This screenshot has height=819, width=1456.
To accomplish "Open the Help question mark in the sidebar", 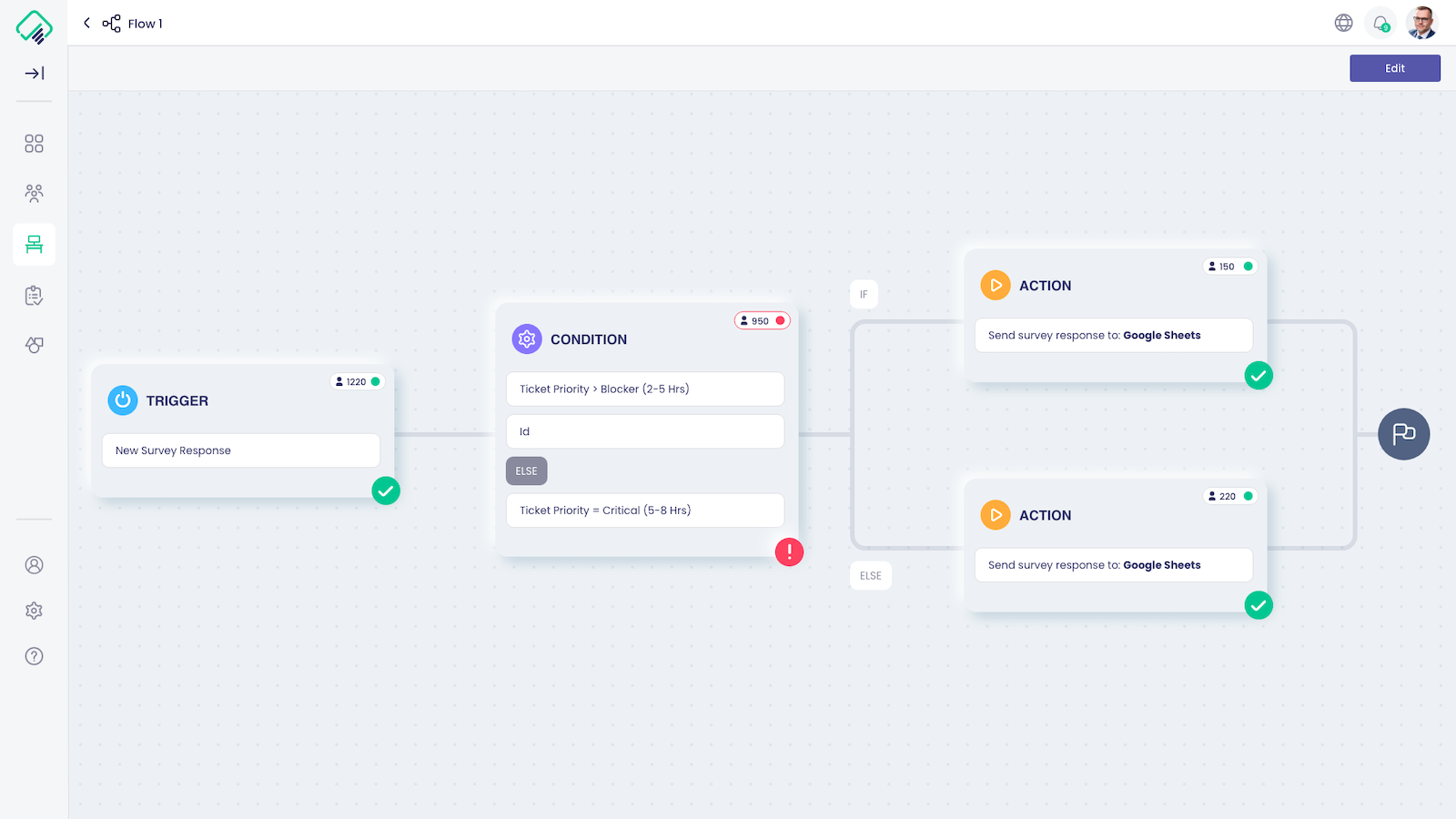I will pyautogui.click(x=34, y=656).
